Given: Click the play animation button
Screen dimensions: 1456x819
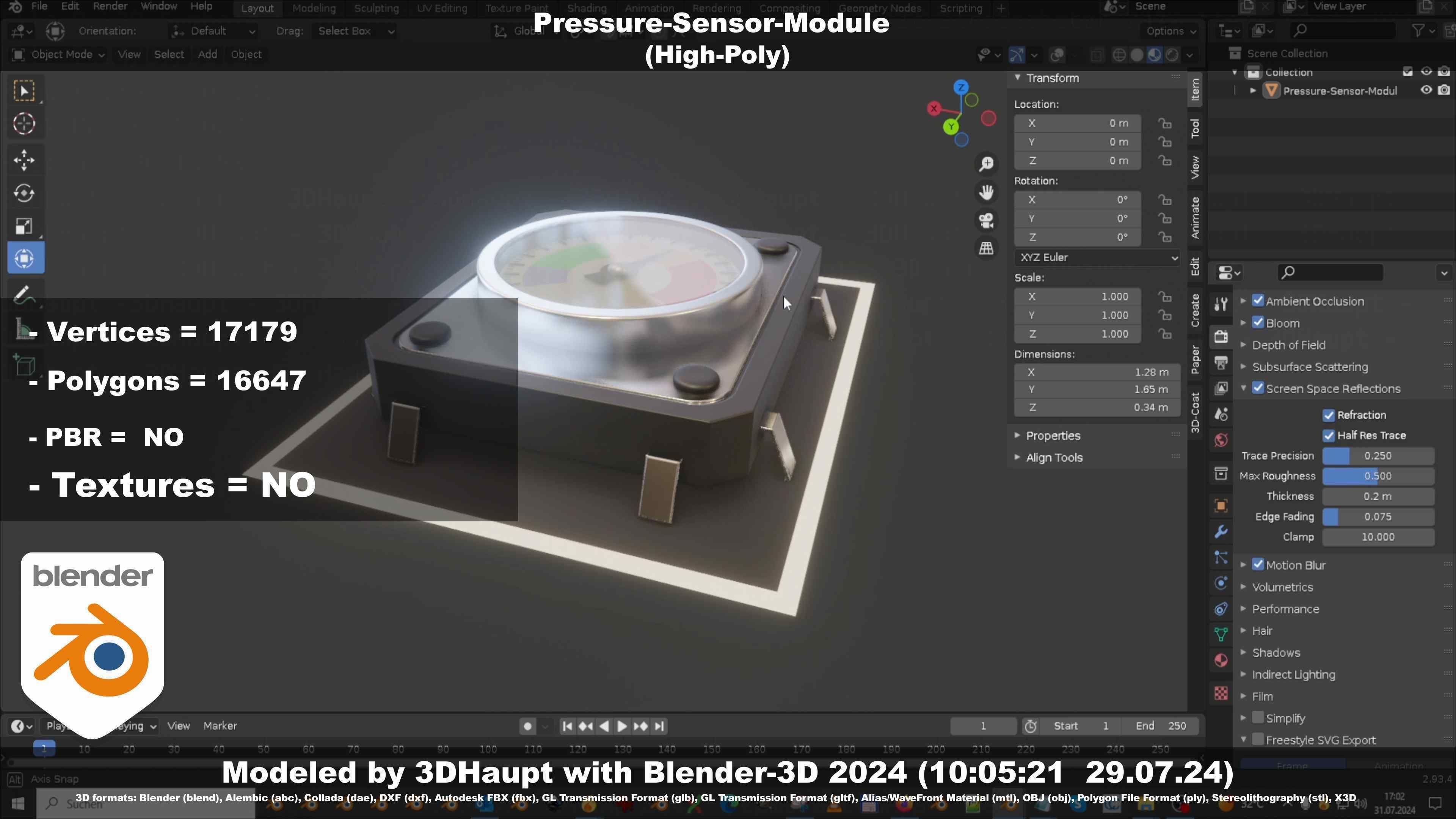Looking at the screenshot, I should pyautogui.click(x=622, y=726).
